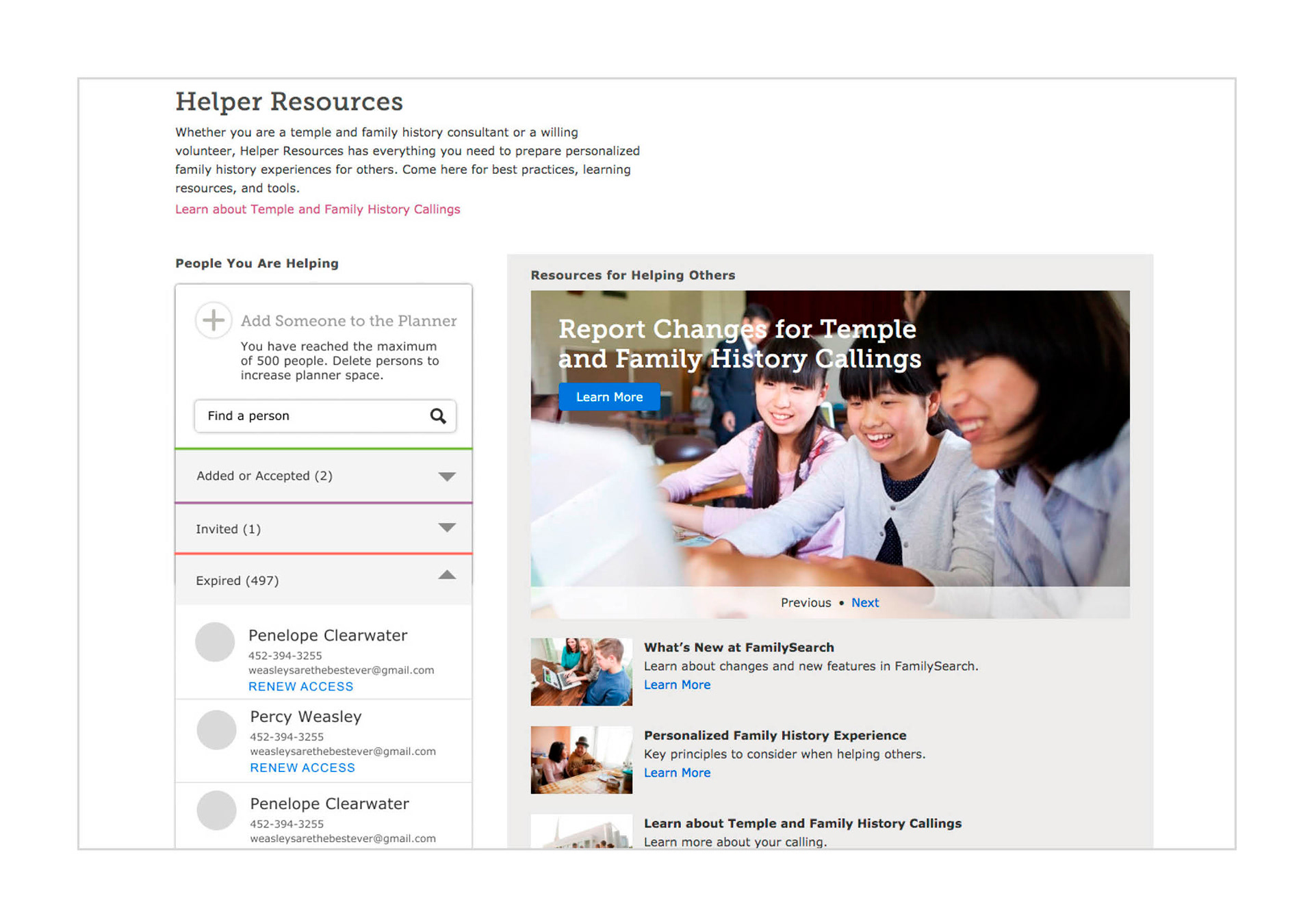
Task: Open Learn about Temple and Family History Callings link
Action: [318, 209]
